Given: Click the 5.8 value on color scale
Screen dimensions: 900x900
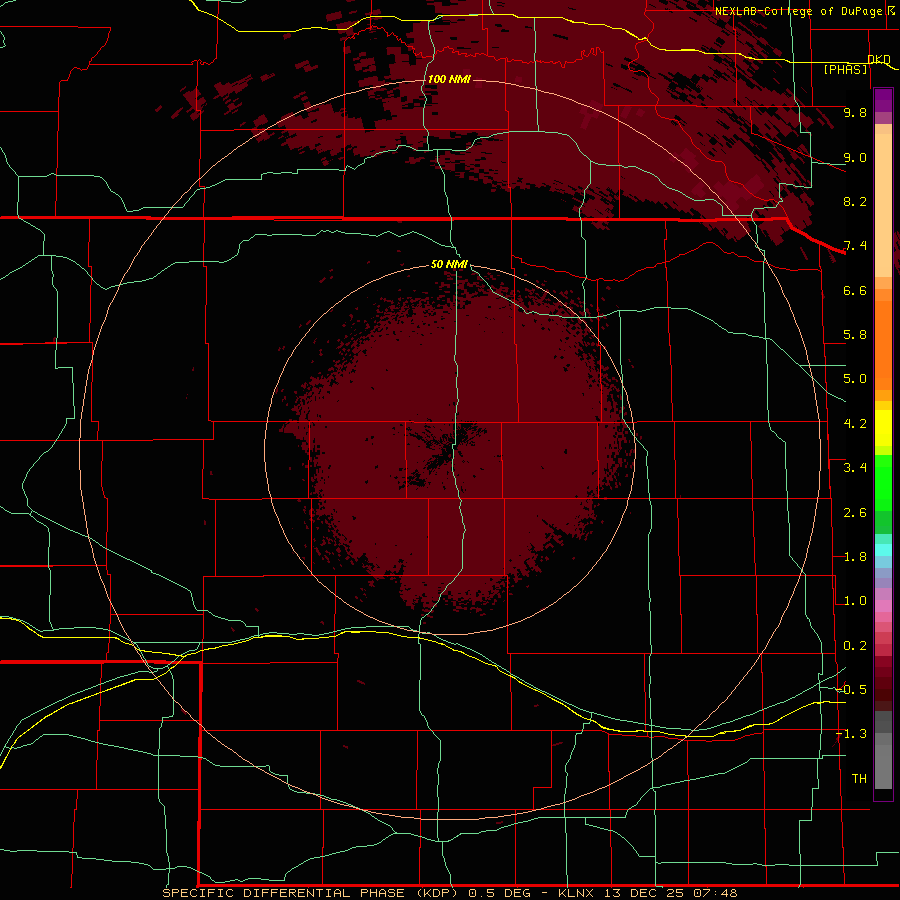Looking at the screenshot, I should [x=855, y=335].
